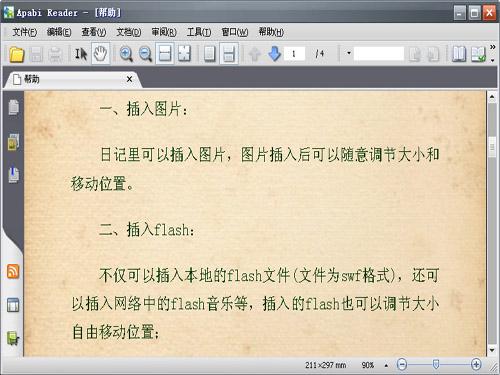500x375 pixels.
Task: Click the window layout sidebar icon
Action: tap(13, 305)
